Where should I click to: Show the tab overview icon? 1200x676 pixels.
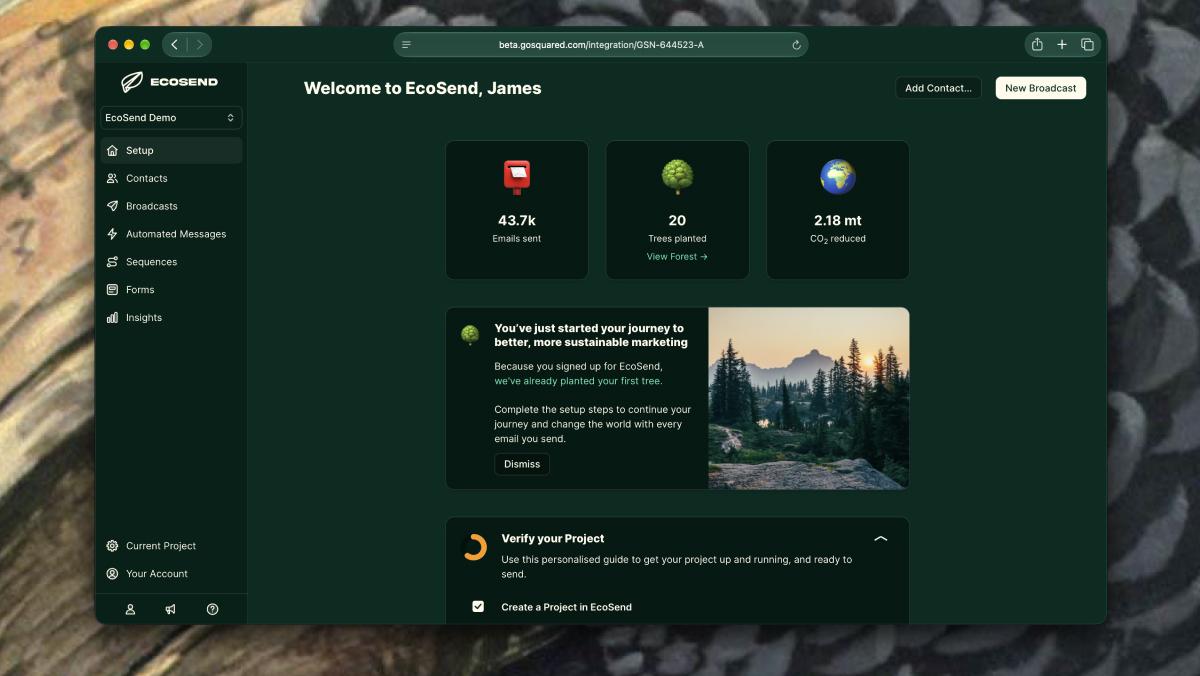[x=1087, y=44]
